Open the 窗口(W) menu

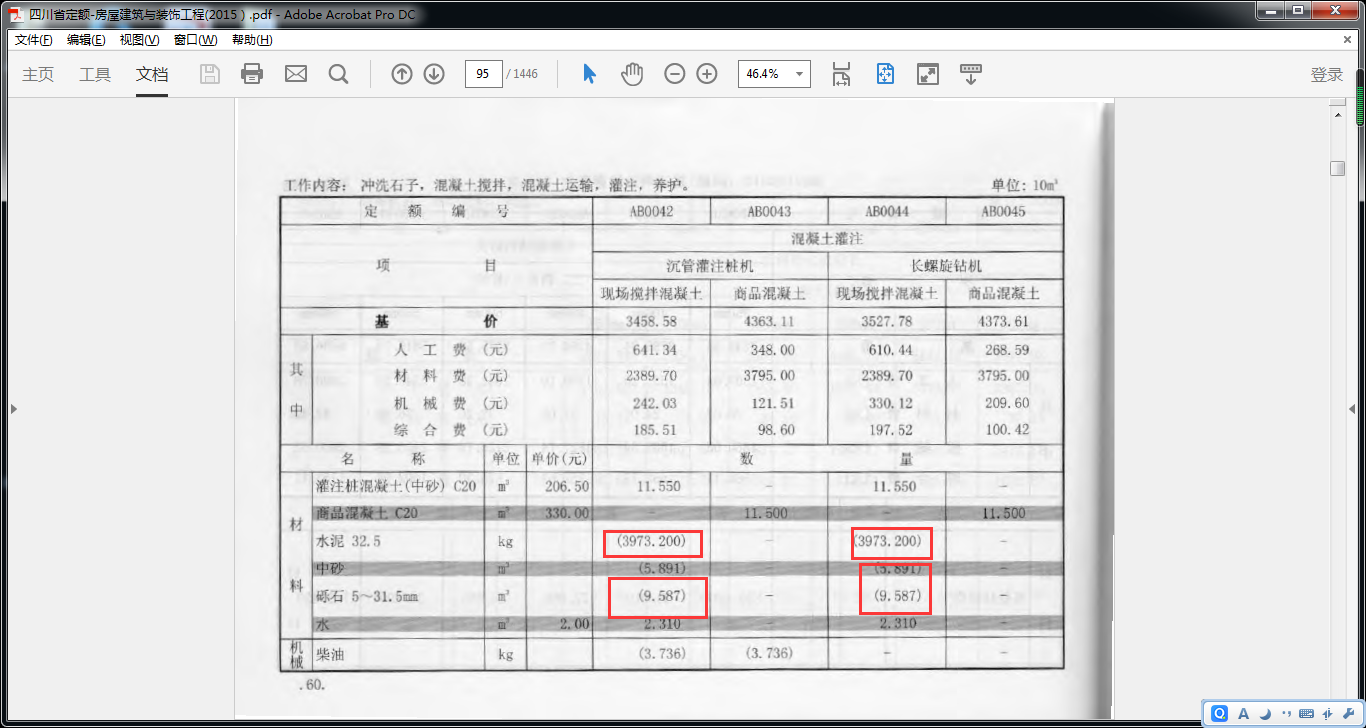(195, 40)
